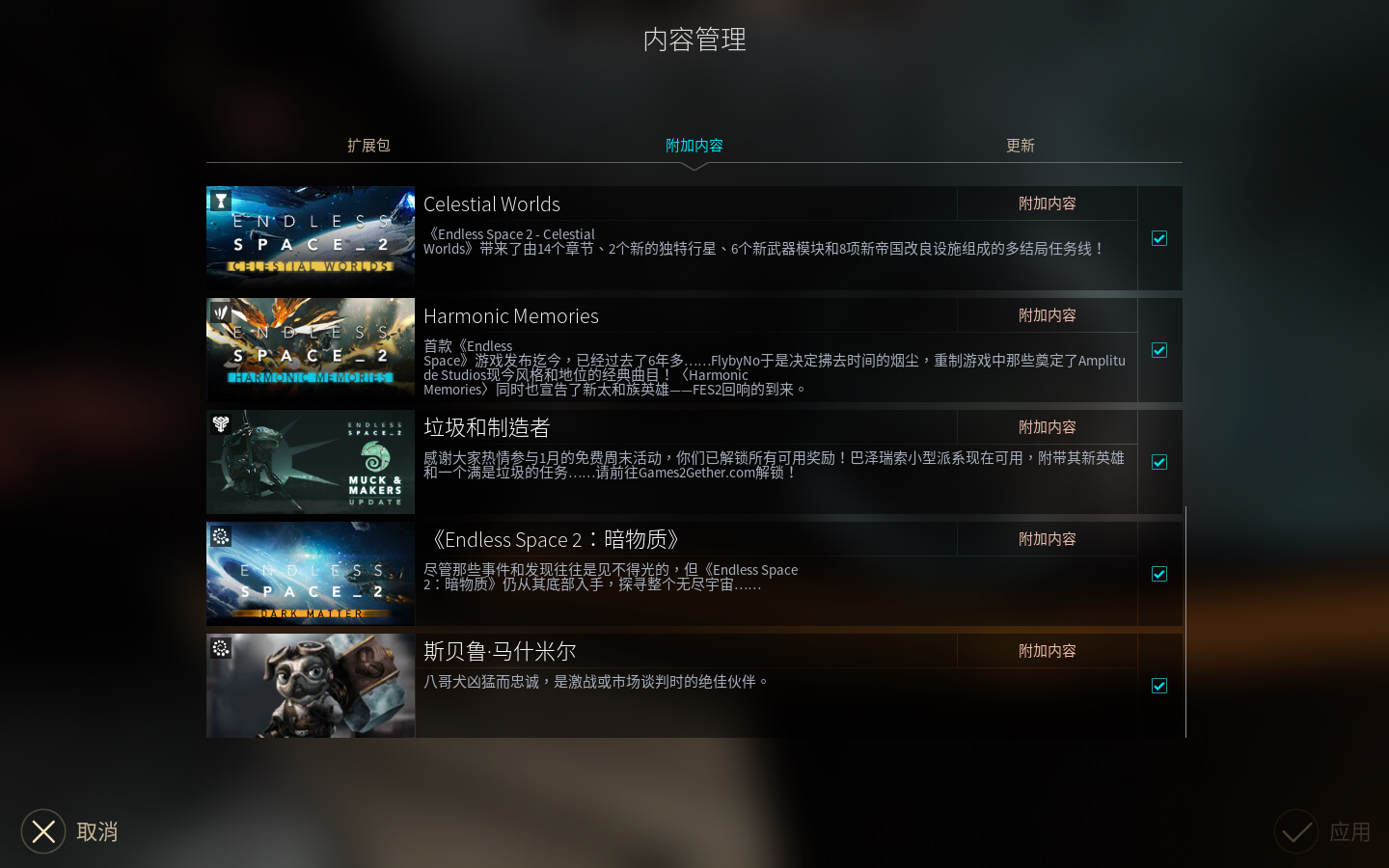Disable the 垃圾和制造者 content checkbox
Viewport: 1389px width, 868px height.
(x=1159, y=462)
